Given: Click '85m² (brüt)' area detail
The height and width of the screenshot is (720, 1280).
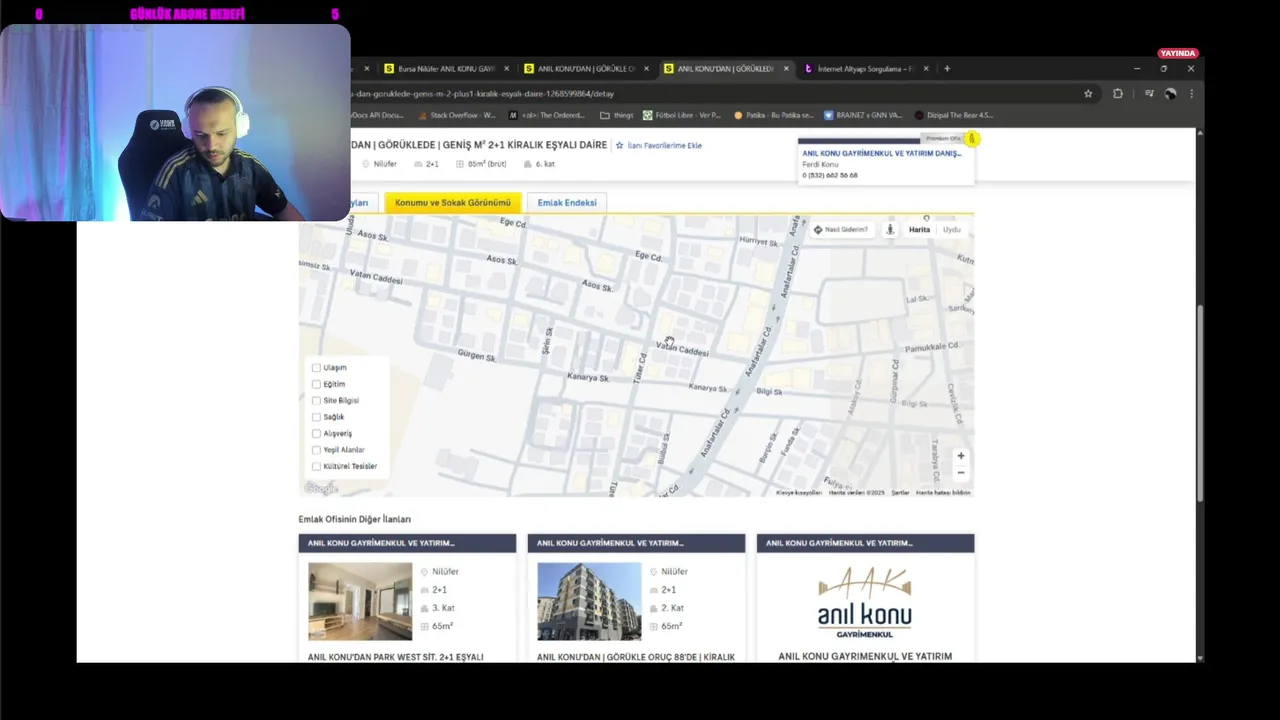Looking at the screenshot, I should (481, 164).
